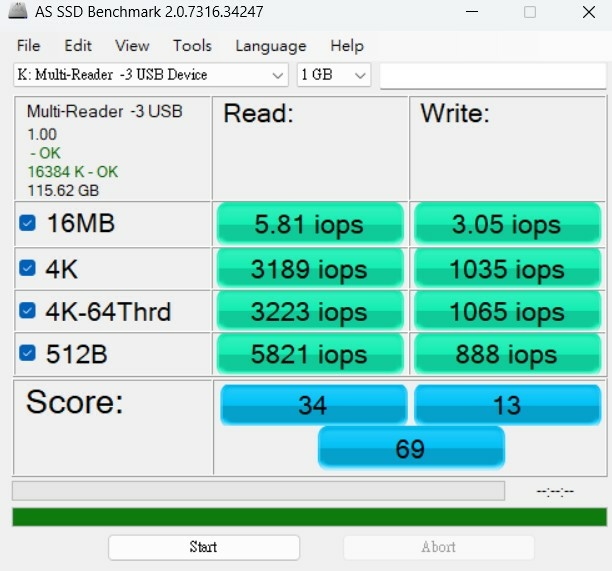This screenshot has width=612, height=571.
Task: Click the Write: column header
Action: point(455,114)
